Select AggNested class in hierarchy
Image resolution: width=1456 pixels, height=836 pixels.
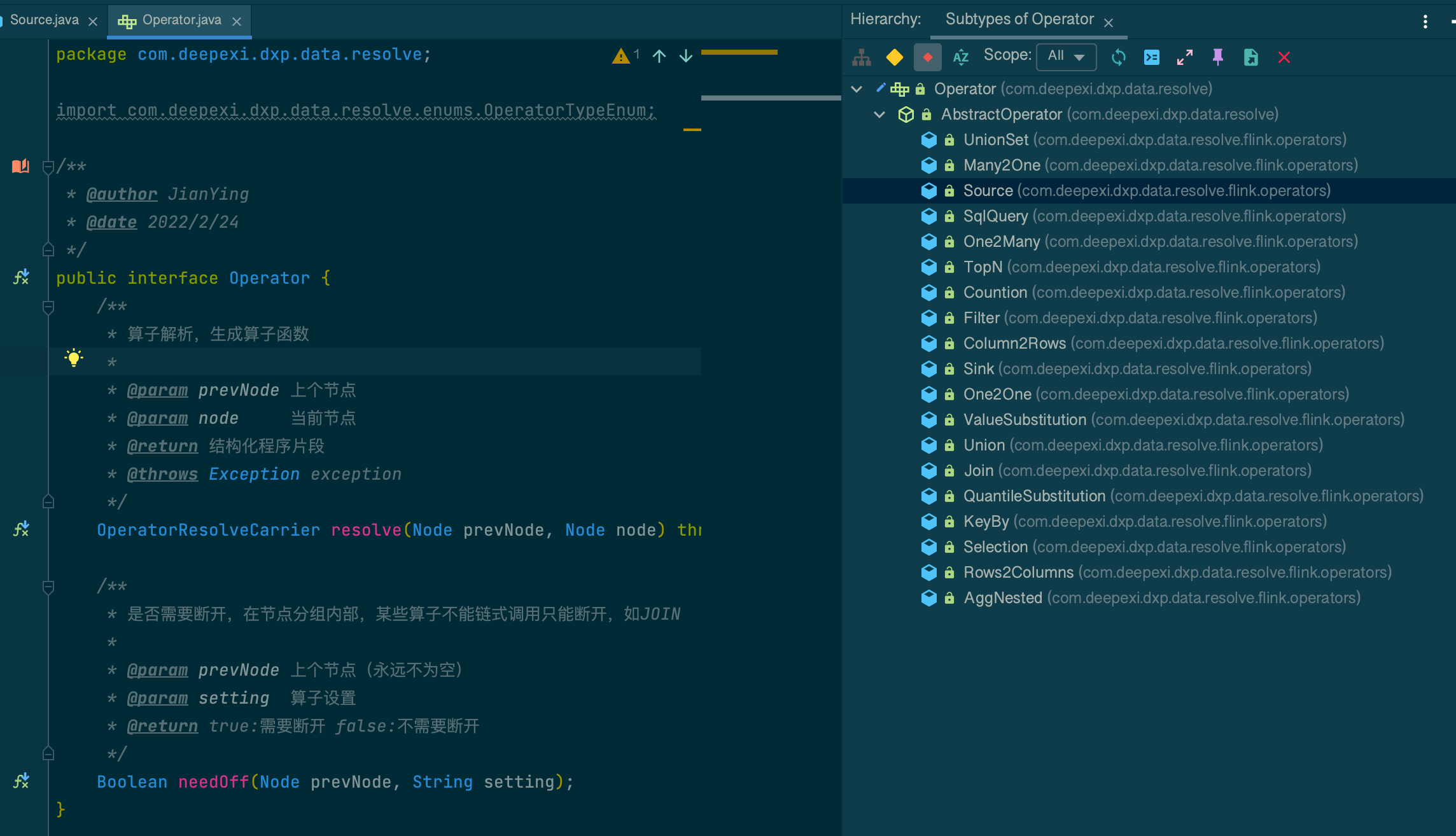(x=1162, y=597)
